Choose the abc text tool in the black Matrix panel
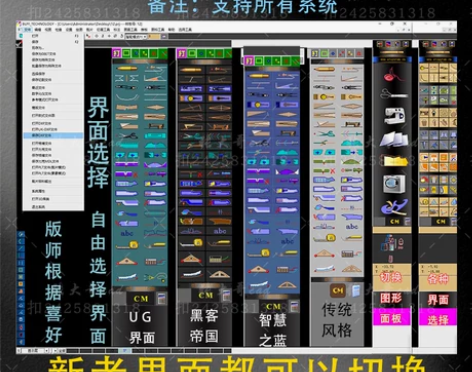Image resolution: width=472 pixels, height=372 pixels. tap(220, 231)
